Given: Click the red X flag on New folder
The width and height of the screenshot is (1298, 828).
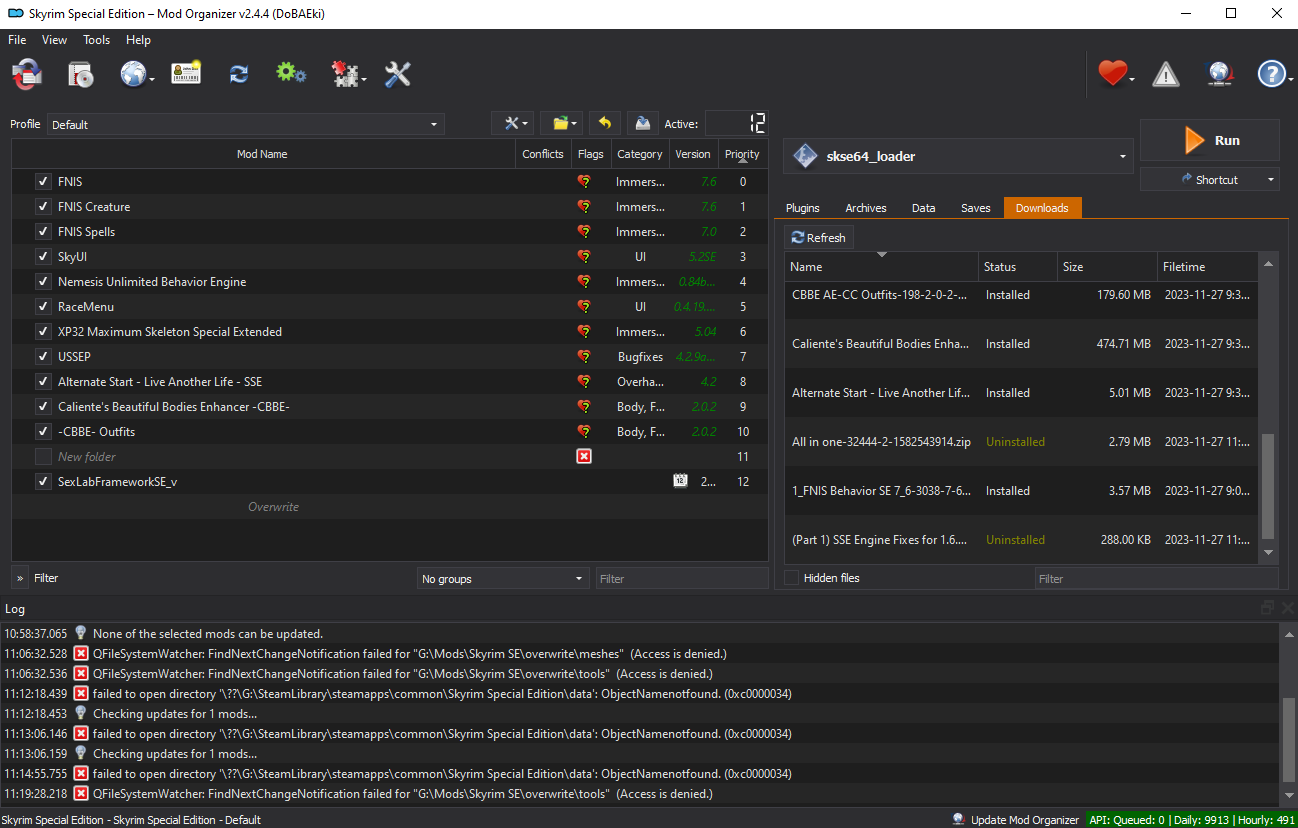Looking at the screenshot, I should tap(584, 456).
